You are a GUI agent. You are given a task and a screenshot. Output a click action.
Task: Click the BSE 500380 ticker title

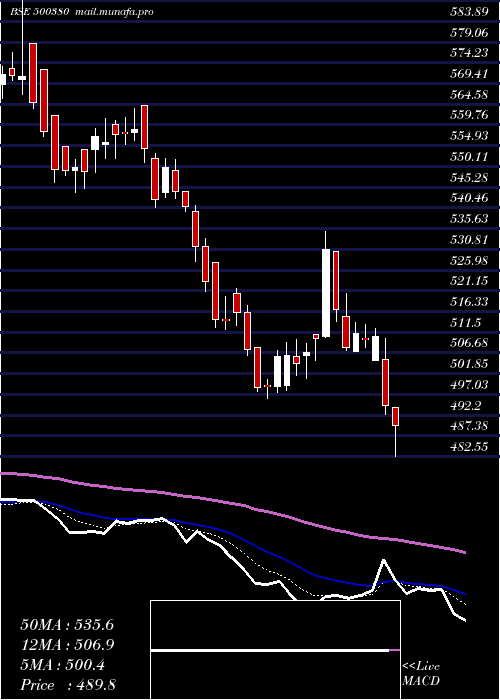point(40,12)
